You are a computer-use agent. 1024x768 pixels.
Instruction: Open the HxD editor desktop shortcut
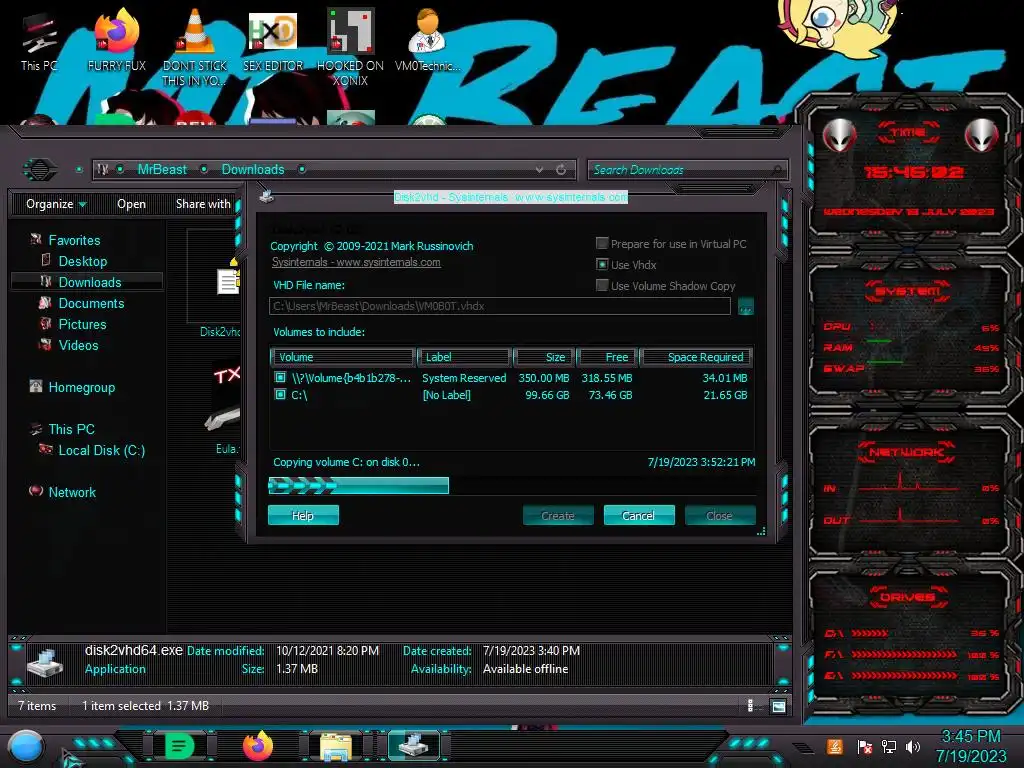[x=272, y=40]
